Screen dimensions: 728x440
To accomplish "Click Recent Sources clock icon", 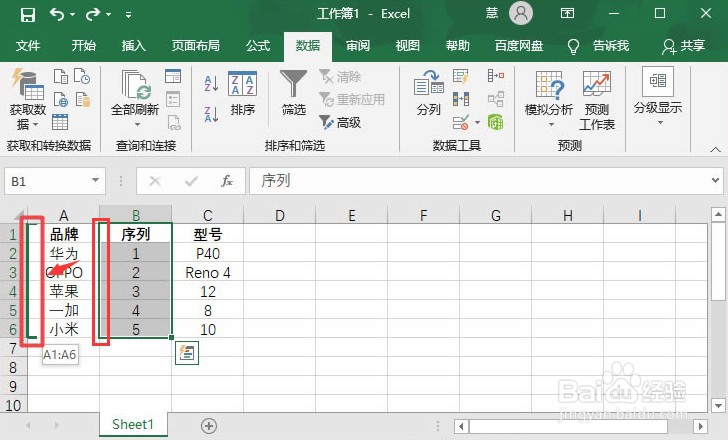I will (82, 76).
